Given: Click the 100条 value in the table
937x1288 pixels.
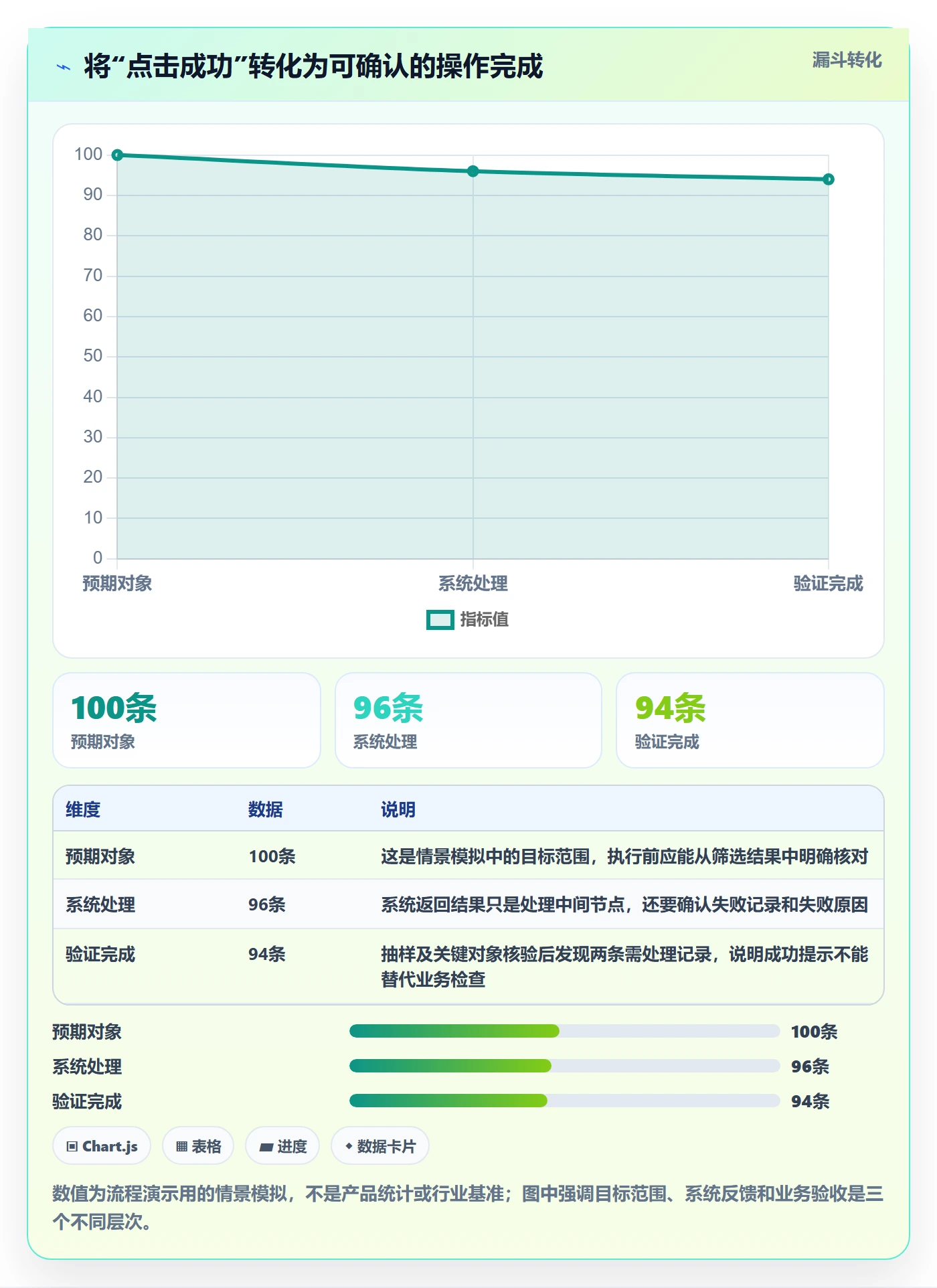Looking at the screenshot, I should 272,856.
